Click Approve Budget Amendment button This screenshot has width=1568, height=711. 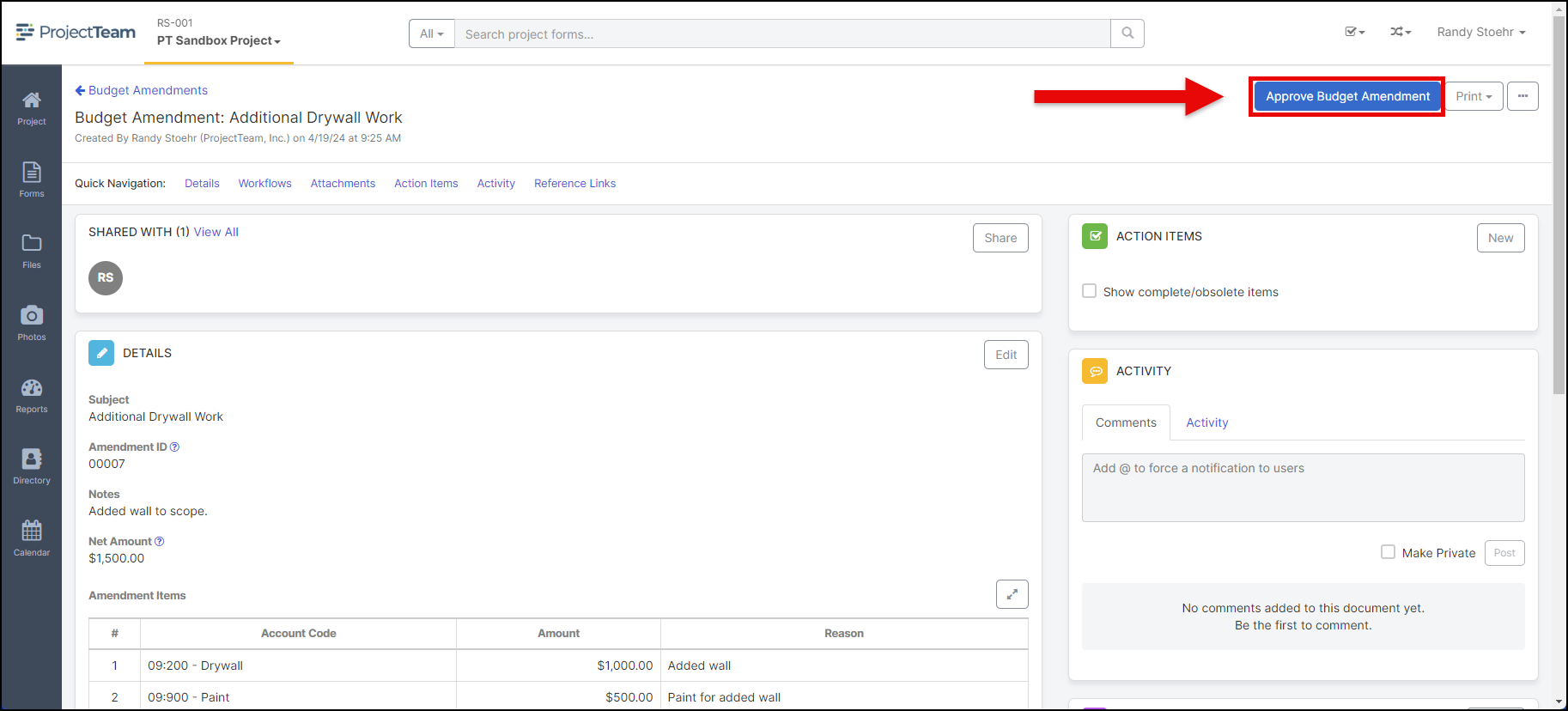(x=1347, y=96)
